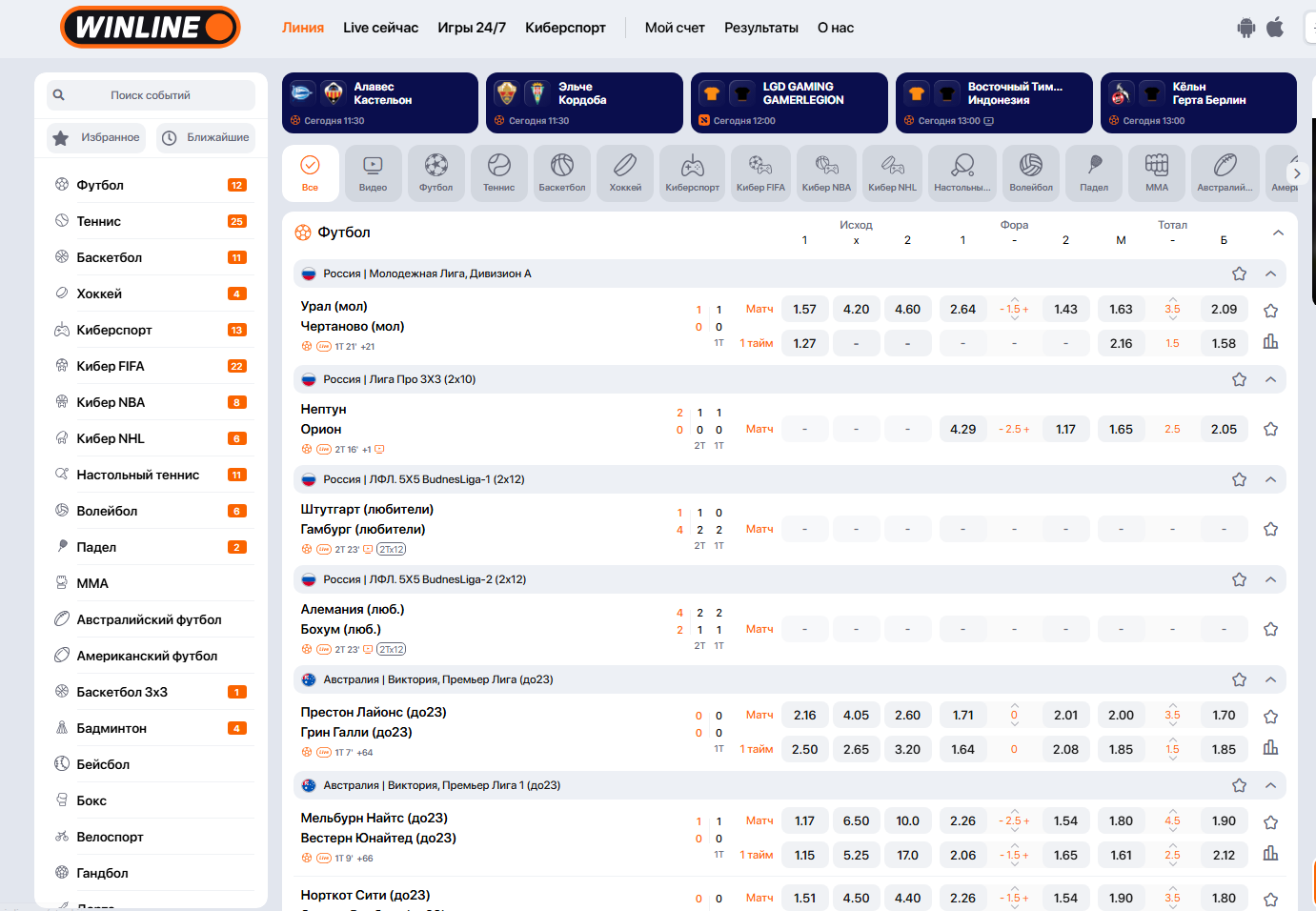The height and width of the screenshot is (911, 1316).
Task: Select the Австралийский футбол filter icon in carousel
Action: (1225, 173)
